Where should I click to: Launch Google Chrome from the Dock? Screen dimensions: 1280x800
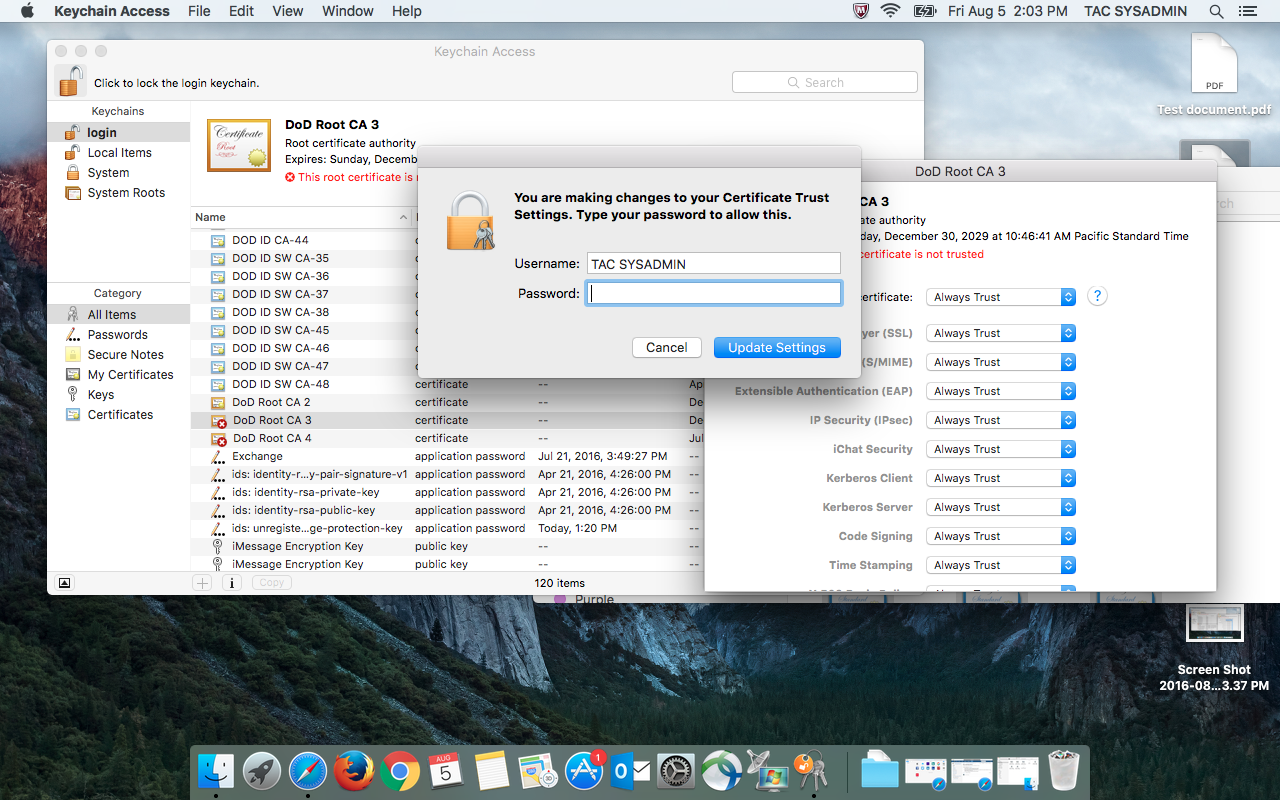click(x=400, y=771)
